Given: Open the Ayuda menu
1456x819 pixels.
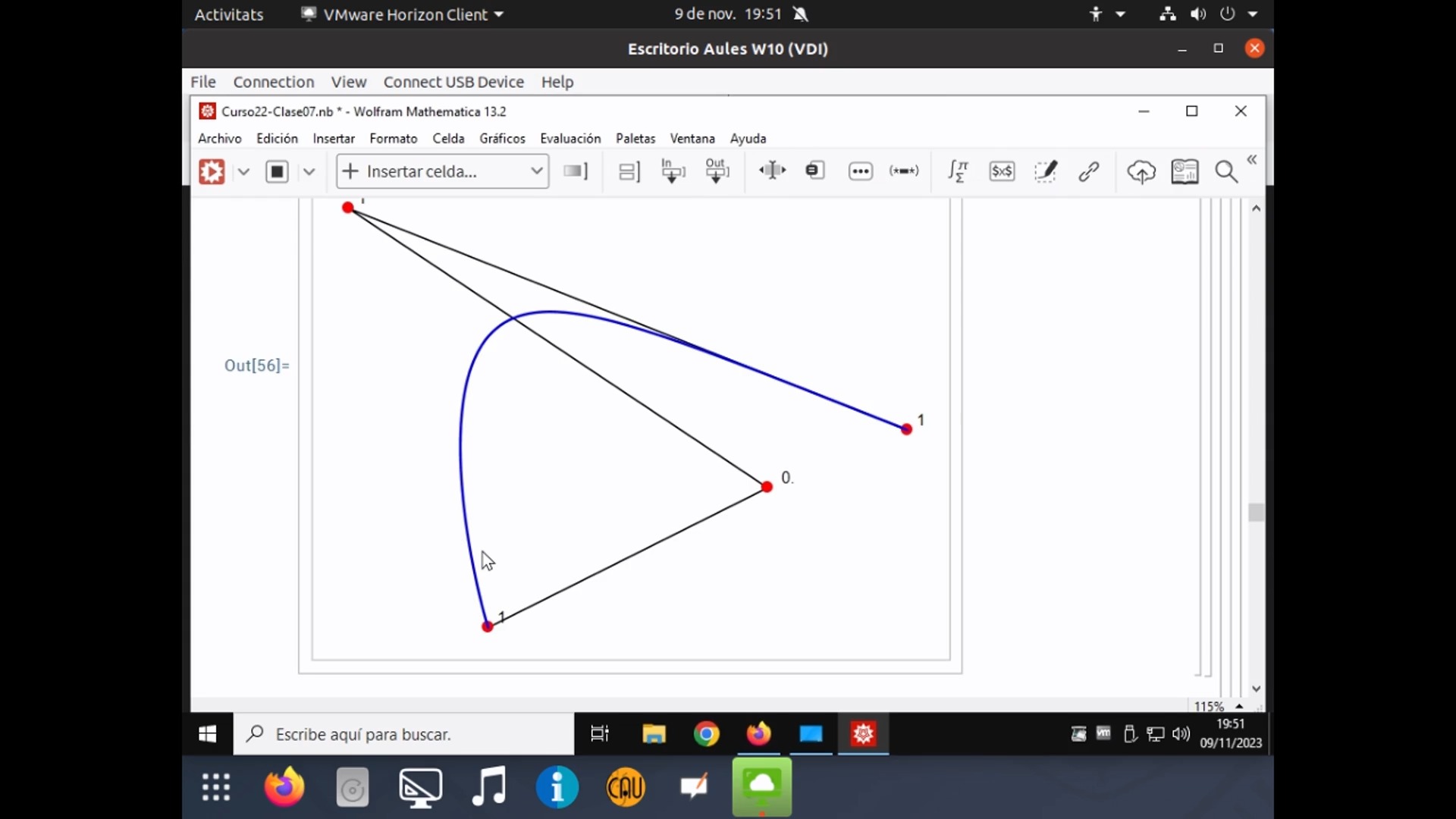Looking at the screenshot, I should [748, 138].
